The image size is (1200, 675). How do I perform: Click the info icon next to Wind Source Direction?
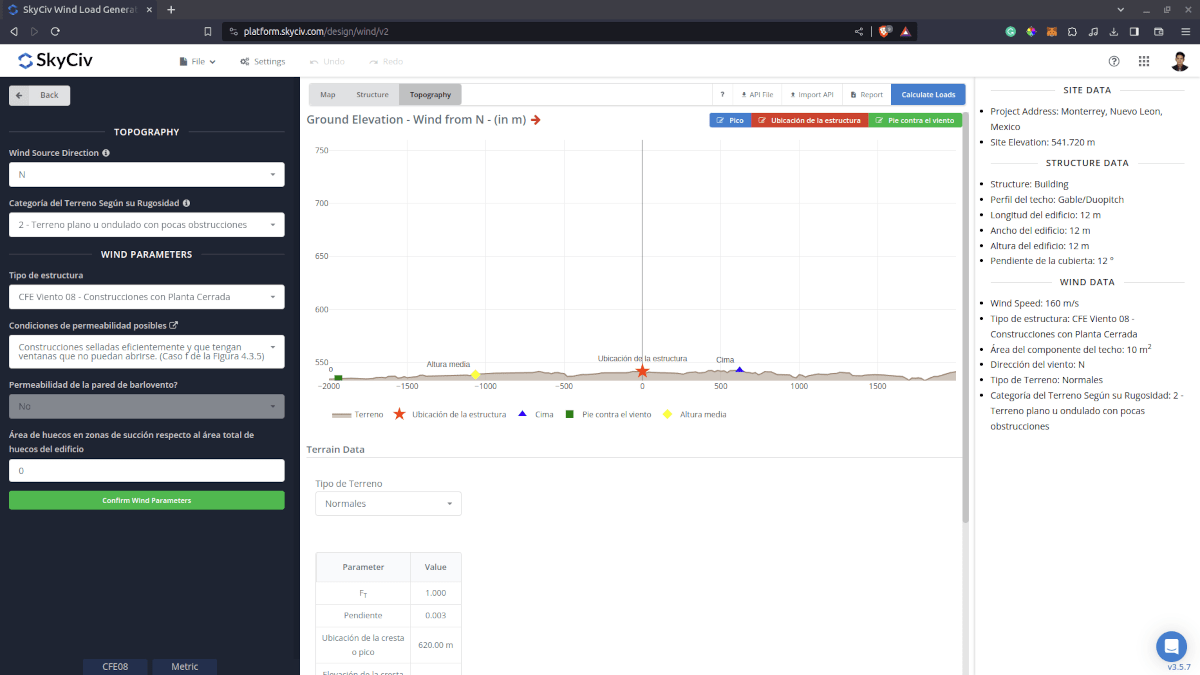pyautogui.click(x=106, y=153)
